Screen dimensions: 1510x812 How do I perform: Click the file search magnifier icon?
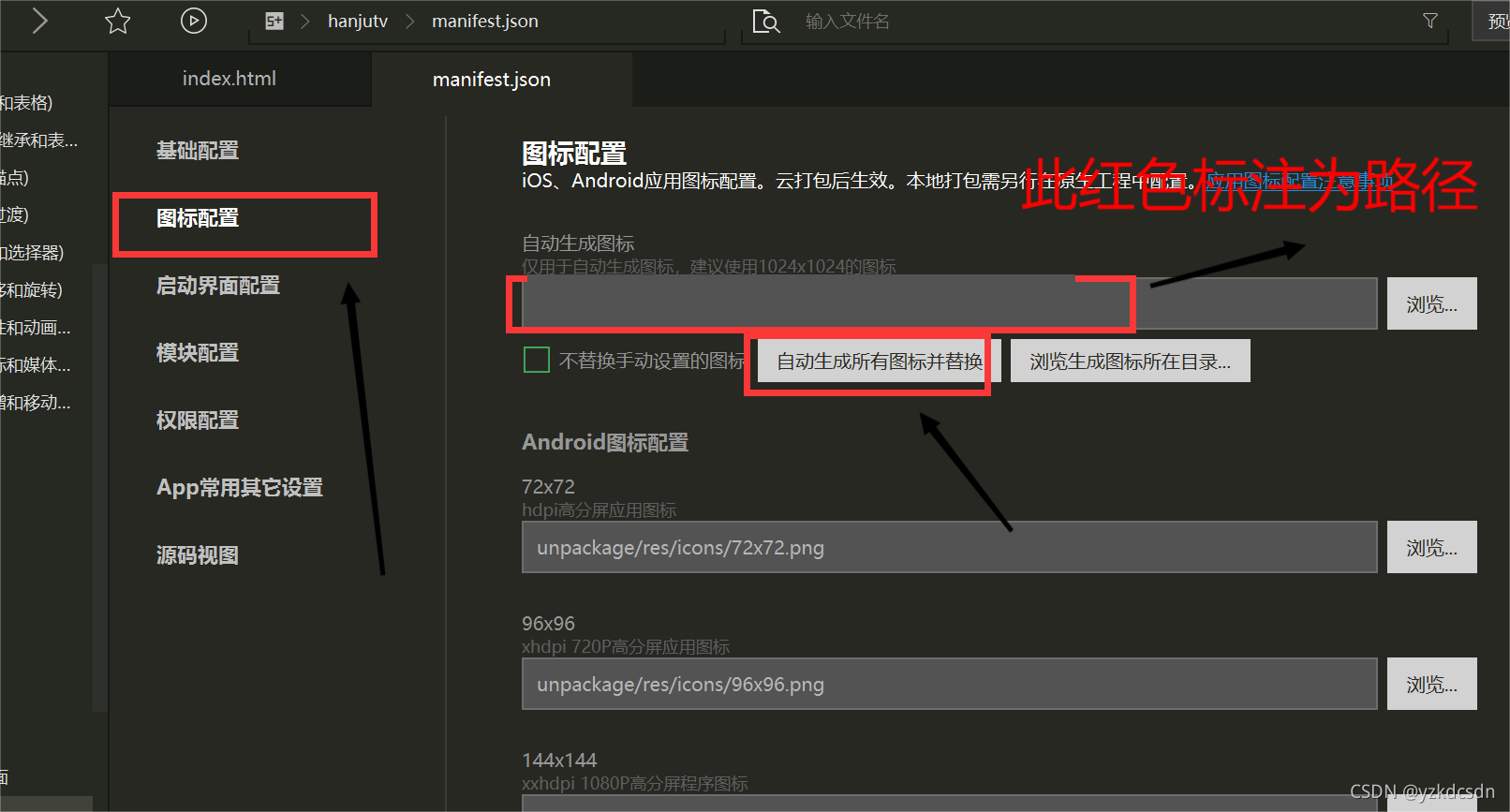(x=766, y=21)
